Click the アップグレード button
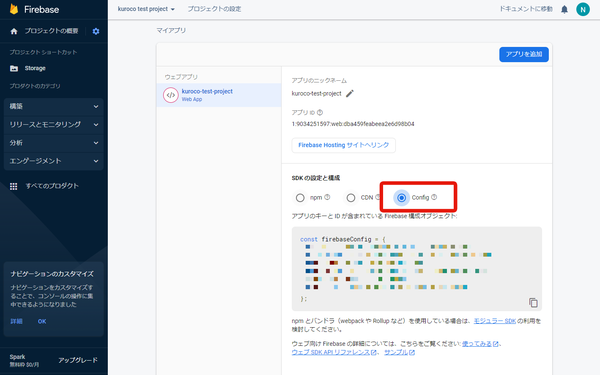The width and height of the screenshot is (600, 375). (78, 360)
